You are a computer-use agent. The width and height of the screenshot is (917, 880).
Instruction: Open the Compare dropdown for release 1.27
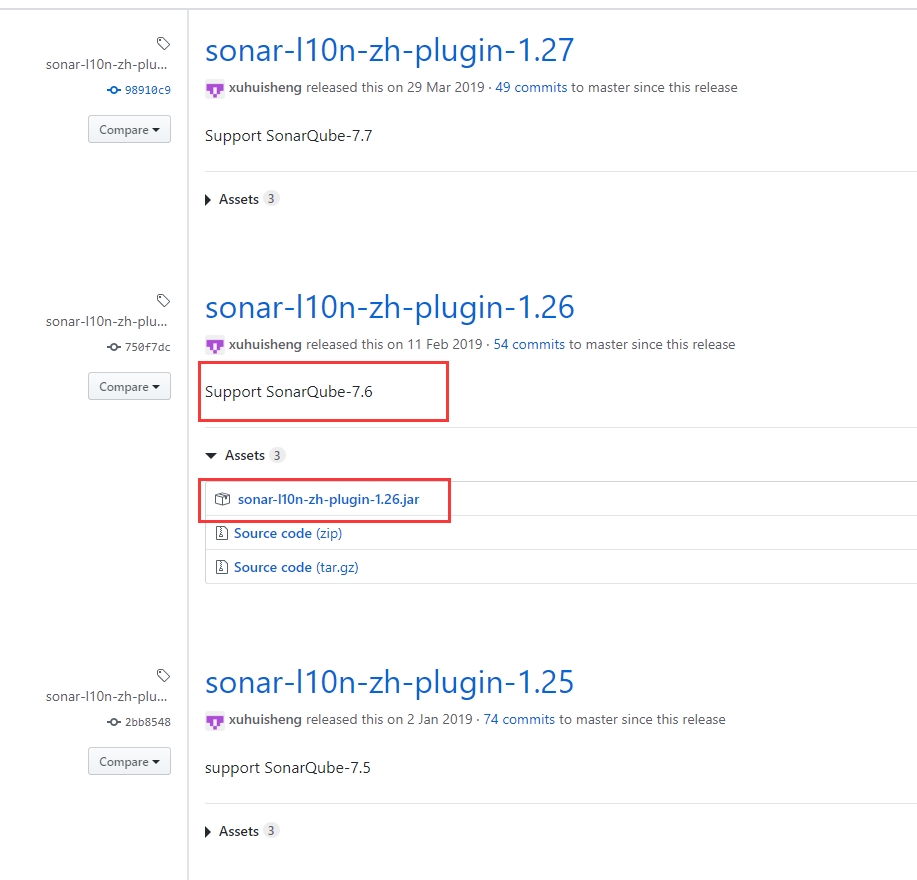(129, 129)
